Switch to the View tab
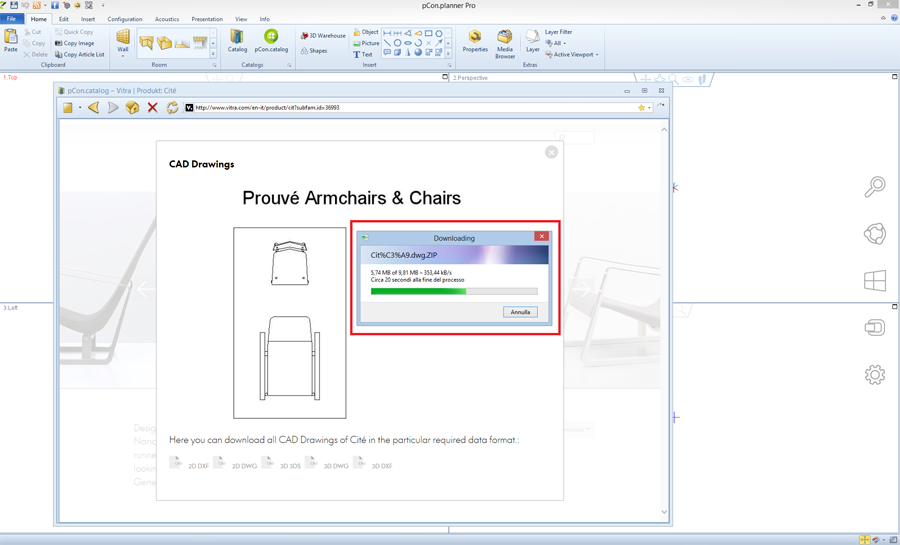The height and width of the screenshot is (545, 900). click(241, 19)
